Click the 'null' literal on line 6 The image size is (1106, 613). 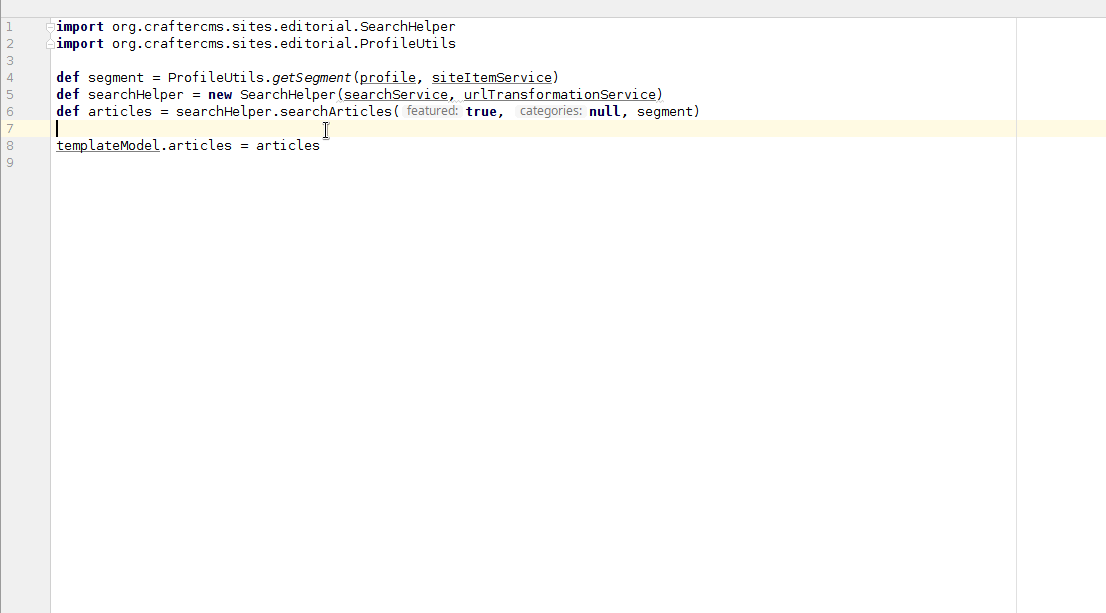click(x=604, y=111)
